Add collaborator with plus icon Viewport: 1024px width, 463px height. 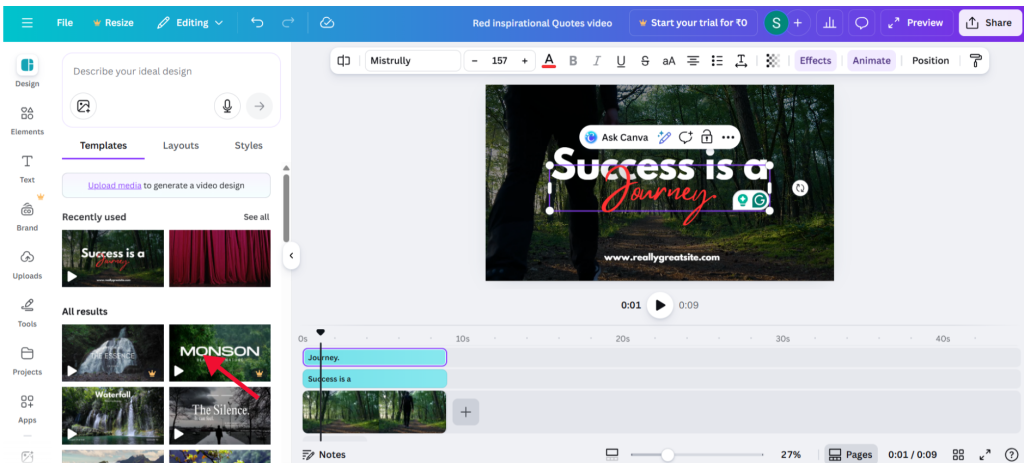(x=797, y=23)
